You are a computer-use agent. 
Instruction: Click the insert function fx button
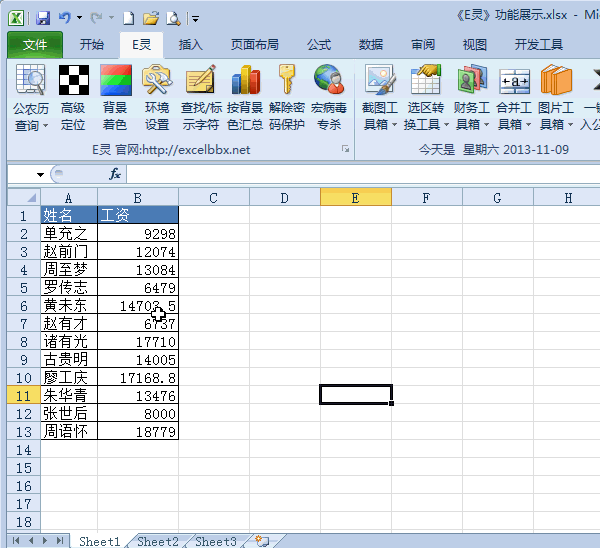coord(115,174)
